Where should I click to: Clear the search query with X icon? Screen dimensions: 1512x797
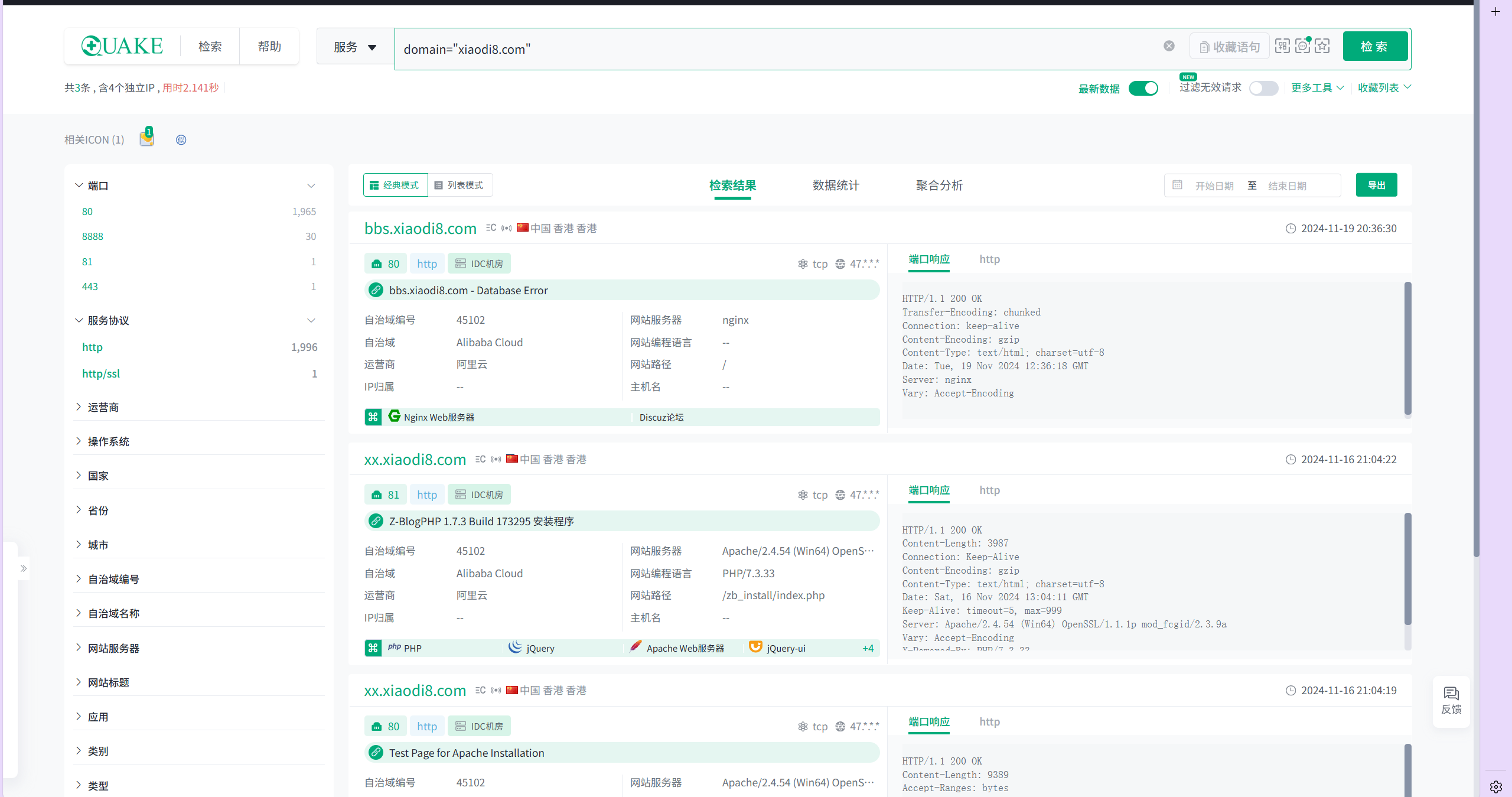1169,46
